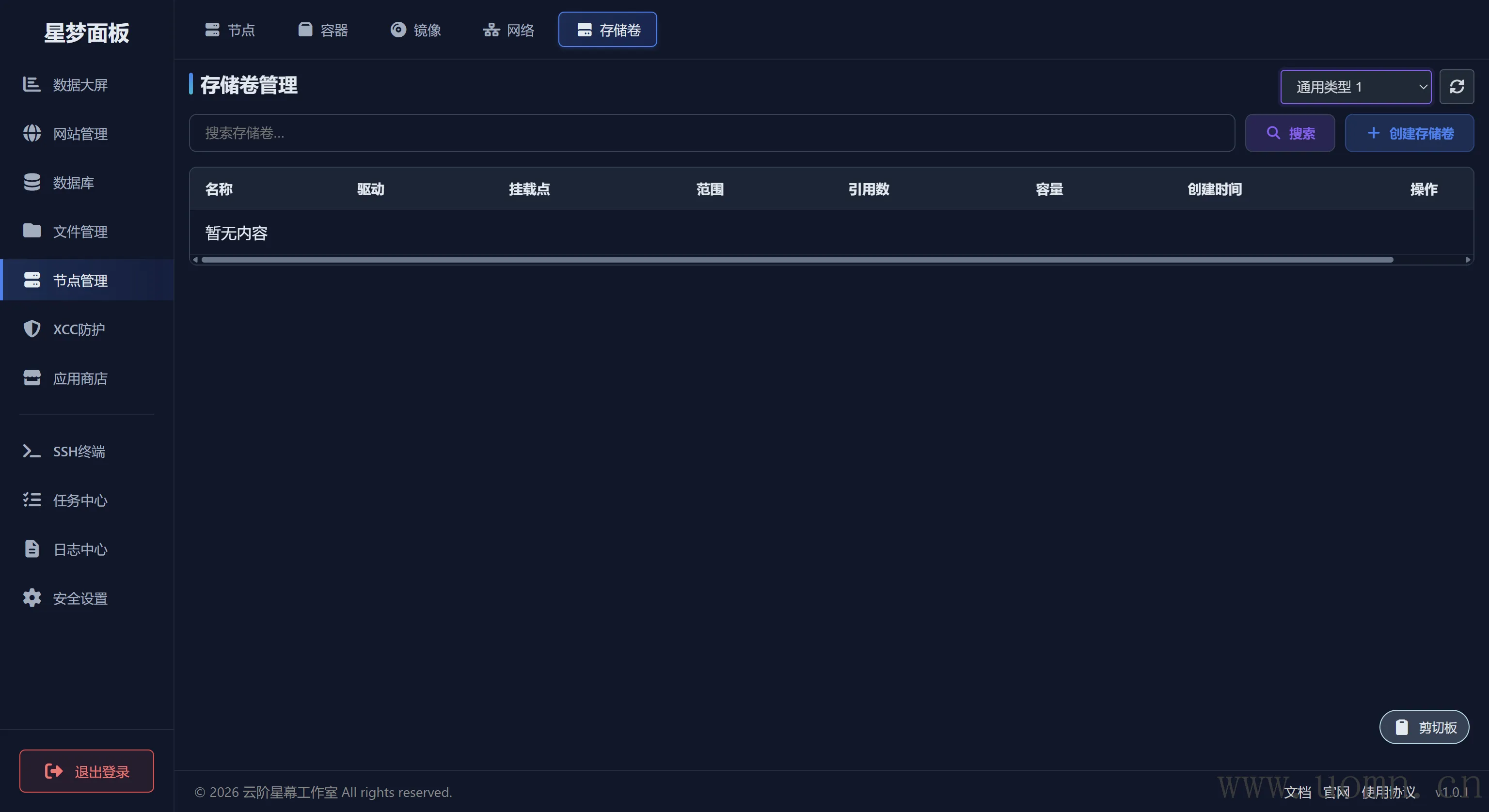Click the shield icon for XCC防护
This screenshot has height=812, width=1489.
32,329
